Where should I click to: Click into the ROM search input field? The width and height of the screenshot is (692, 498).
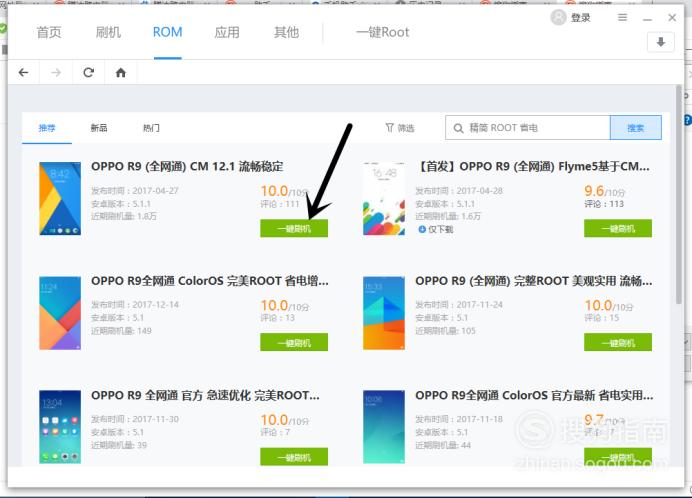pyautogui.click(x=528, y=128)
